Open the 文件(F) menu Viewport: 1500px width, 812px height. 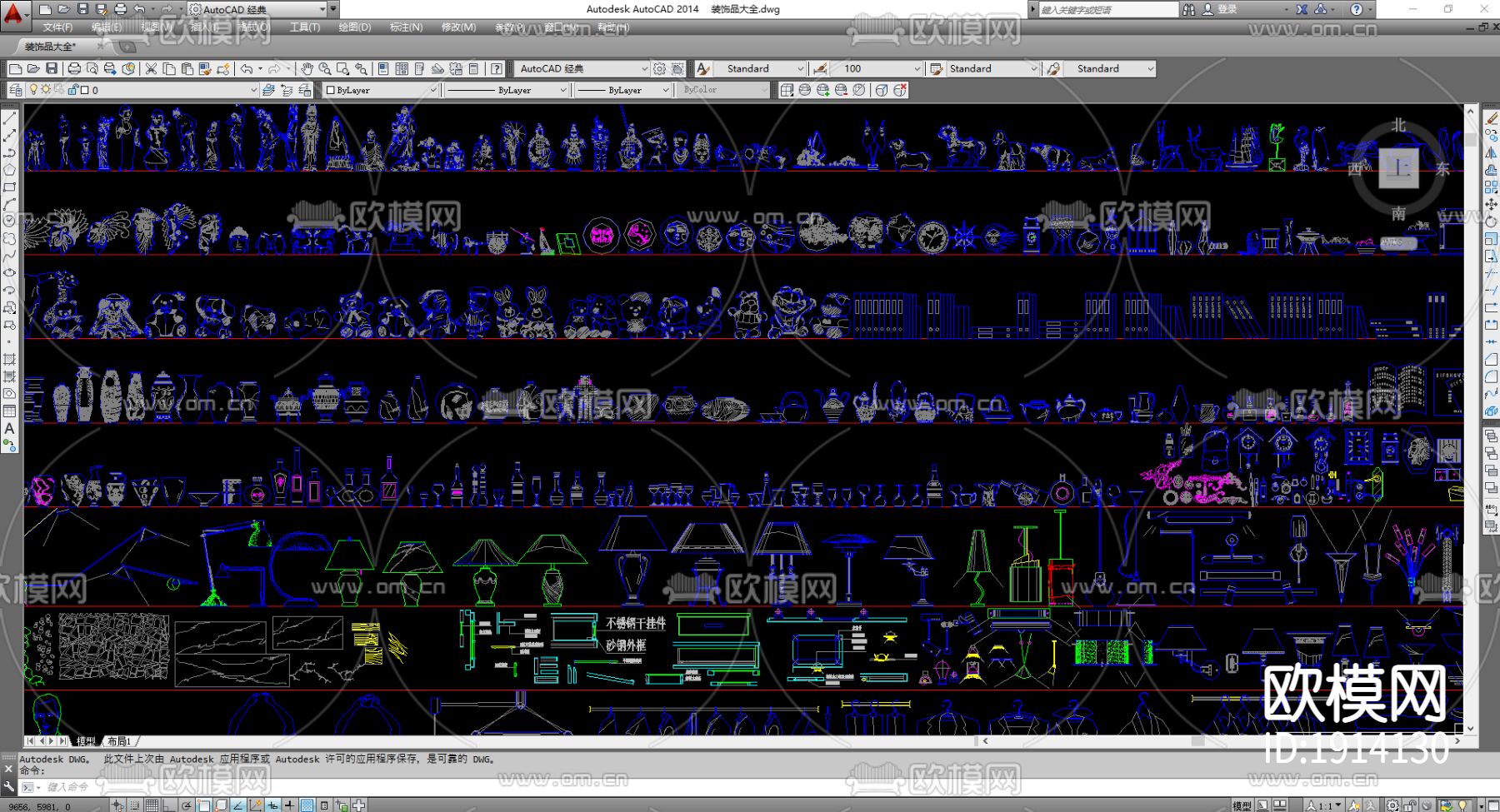[57, 27]
